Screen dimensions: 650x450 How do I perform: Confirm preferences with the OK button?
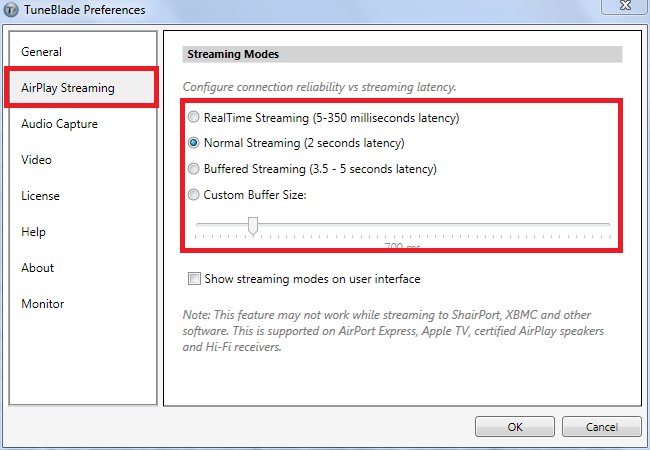click(x=515, y=427)
